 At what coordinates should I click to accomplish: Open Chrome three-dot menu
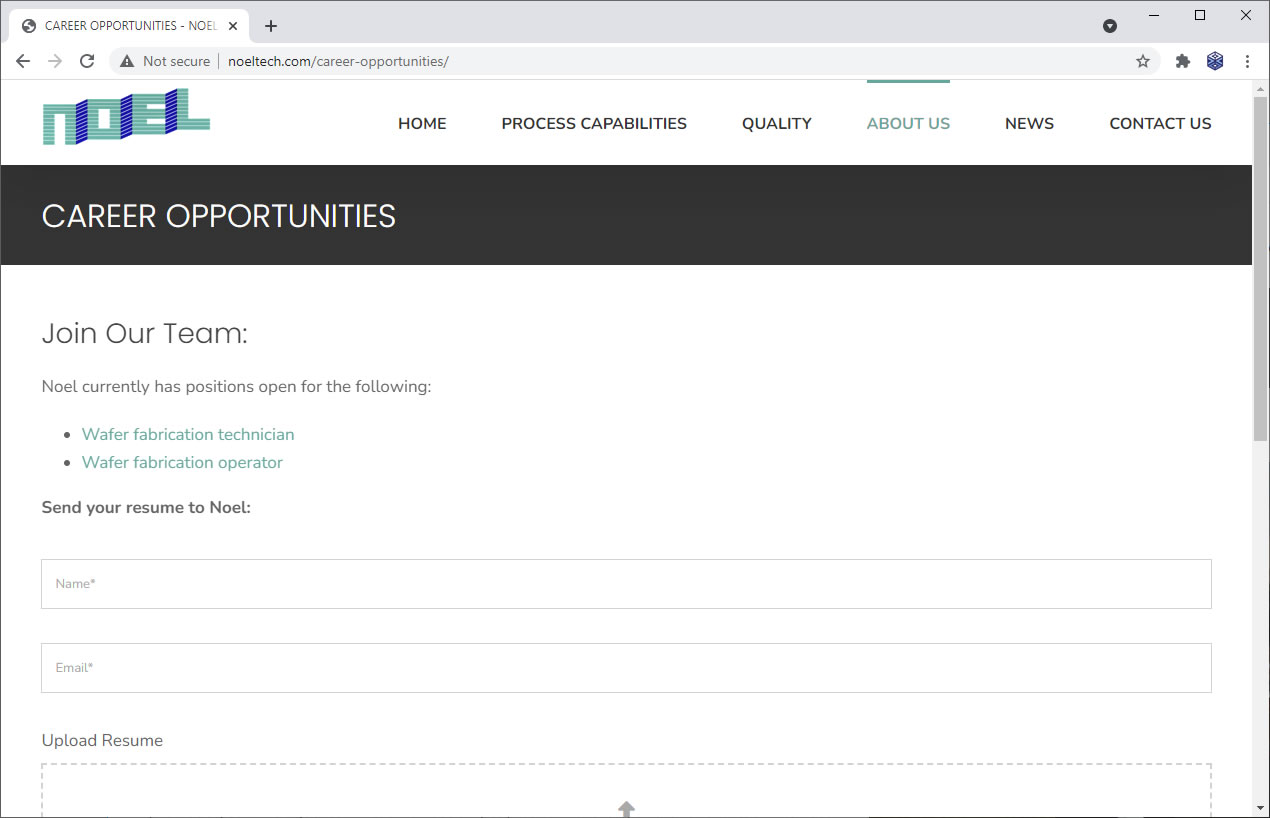1247,61
